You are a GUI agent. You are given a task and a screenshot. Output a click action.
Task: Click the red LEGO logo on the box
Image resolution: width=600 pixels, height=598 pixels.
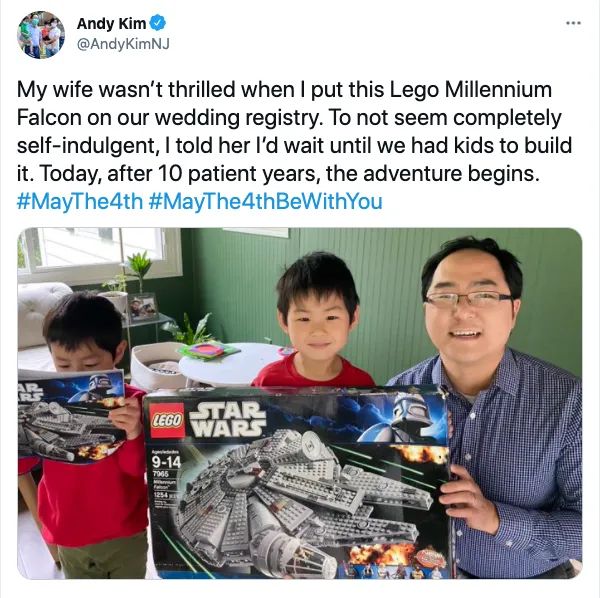pos(168,421)
